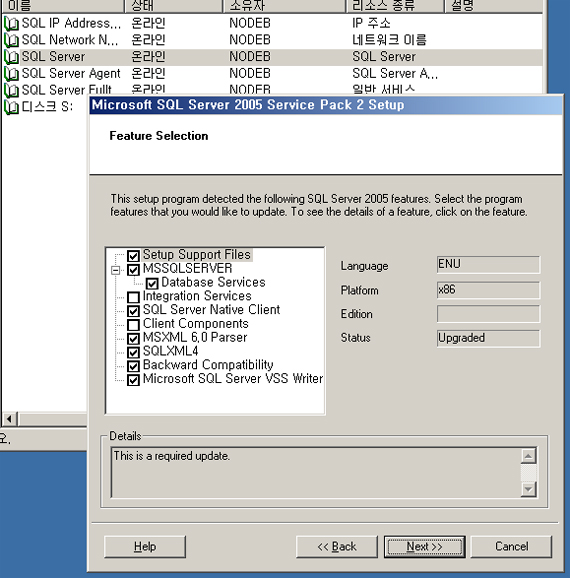Enable the Integration Services checkbox
The image size is (570, 578).
(133, 297)
